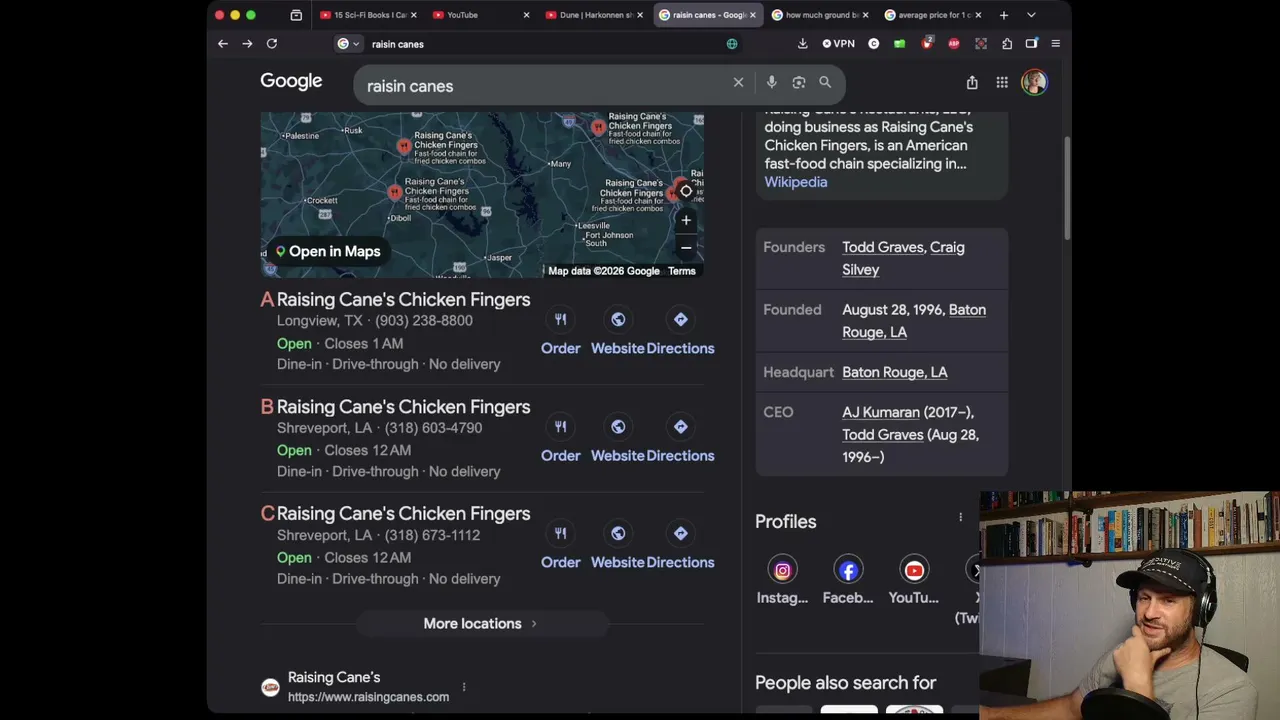Open the extensions puzzle icon
Screen dimensions: 1280x720
(x=1007, y=44)
